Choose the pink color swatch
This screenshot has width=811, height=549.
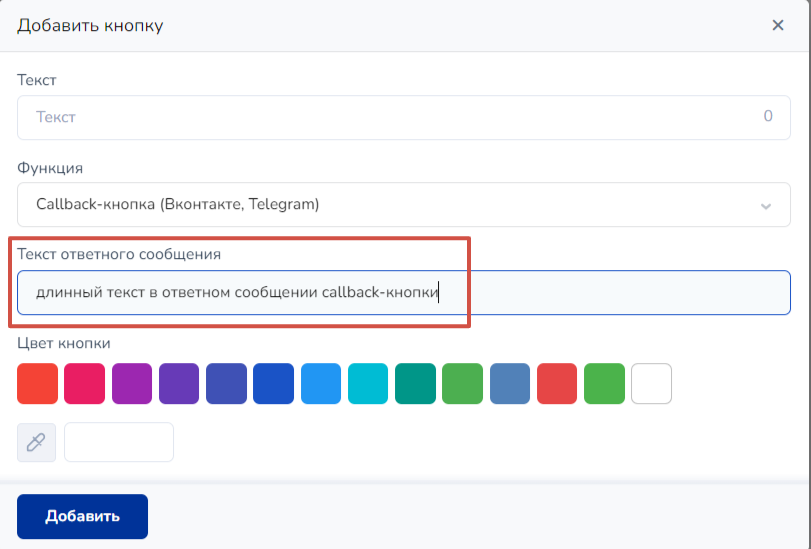(x=84, y=383)
